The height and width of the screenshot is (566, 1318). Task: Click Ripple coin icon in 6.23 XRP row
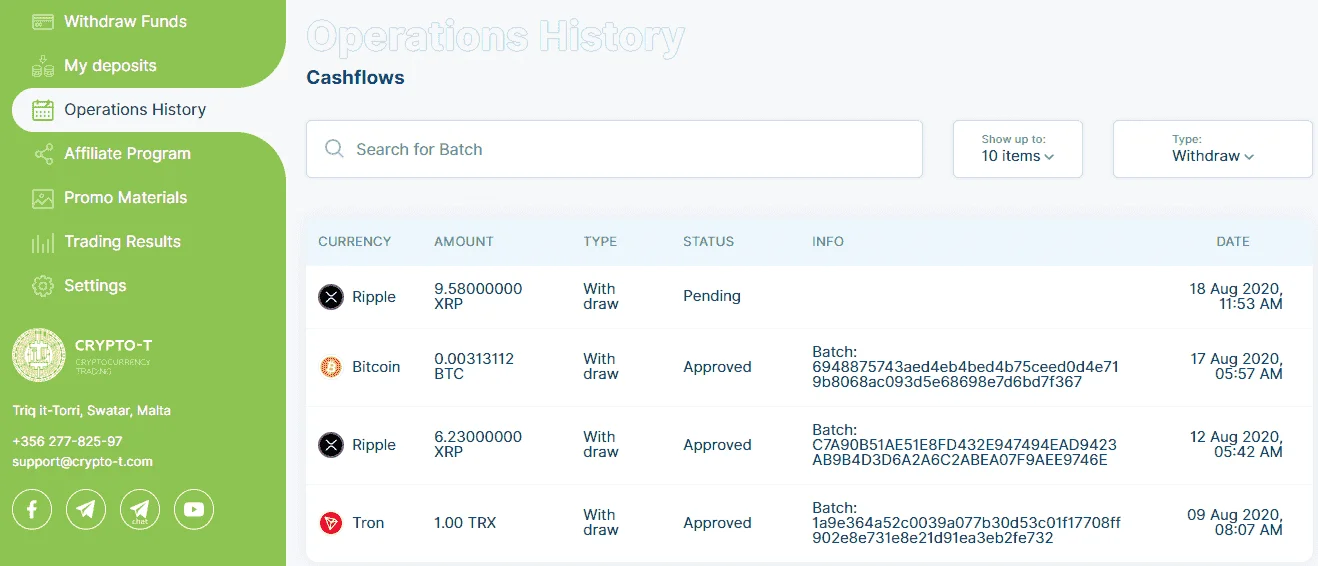coord(331,445)
